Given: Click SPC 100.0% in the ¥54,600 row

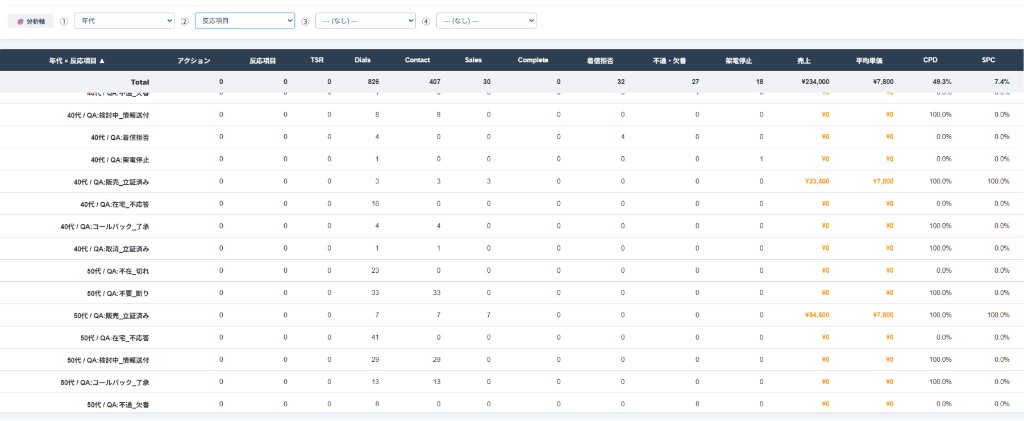Looking at the screenshot, I should [x=999, y=315].
